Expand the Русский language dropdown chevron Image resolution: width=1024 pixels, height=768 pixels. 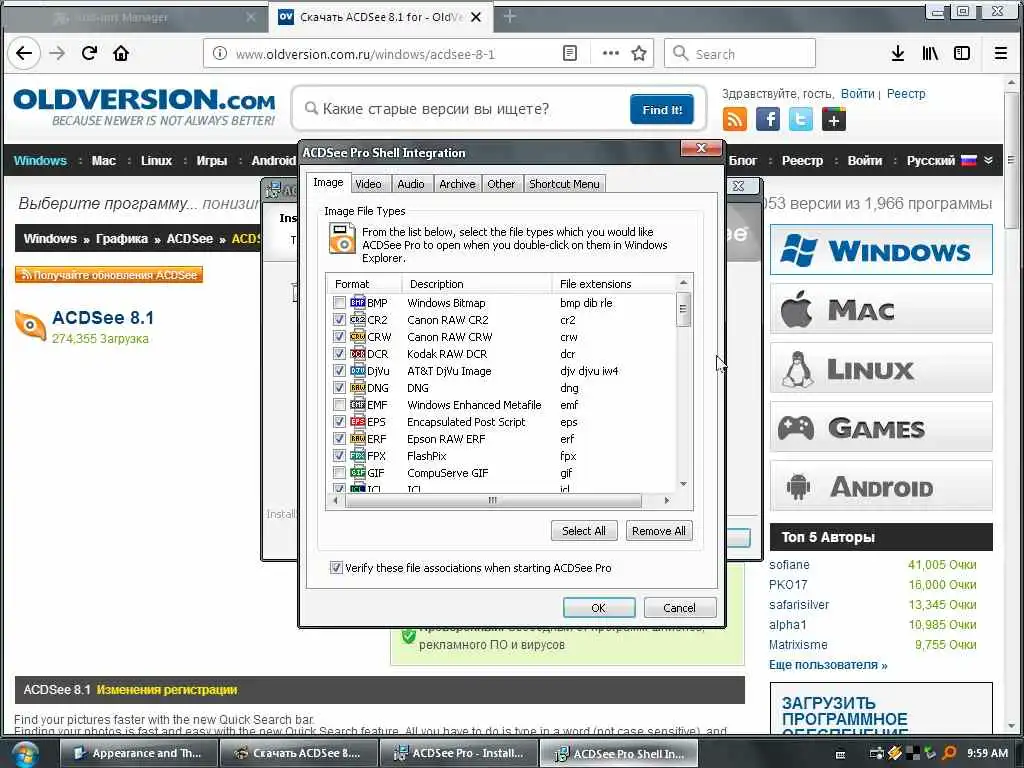(988, 160)
